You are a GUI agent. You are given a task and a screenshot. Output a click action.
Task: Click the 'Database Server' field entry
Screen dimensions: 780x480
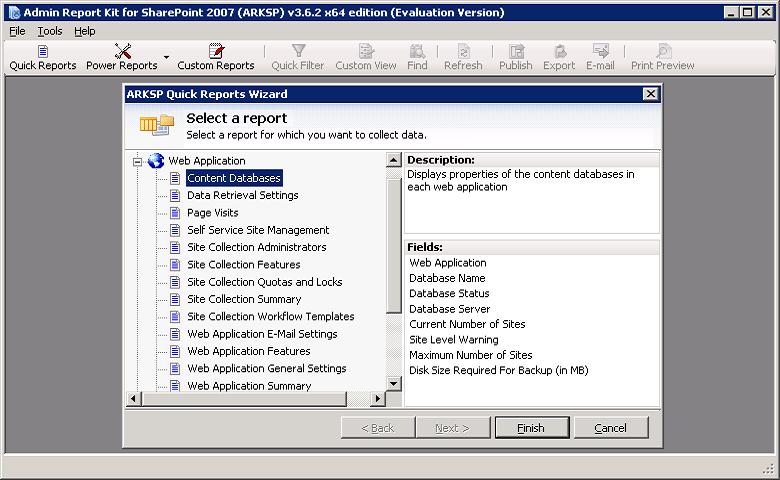point(450,309)
